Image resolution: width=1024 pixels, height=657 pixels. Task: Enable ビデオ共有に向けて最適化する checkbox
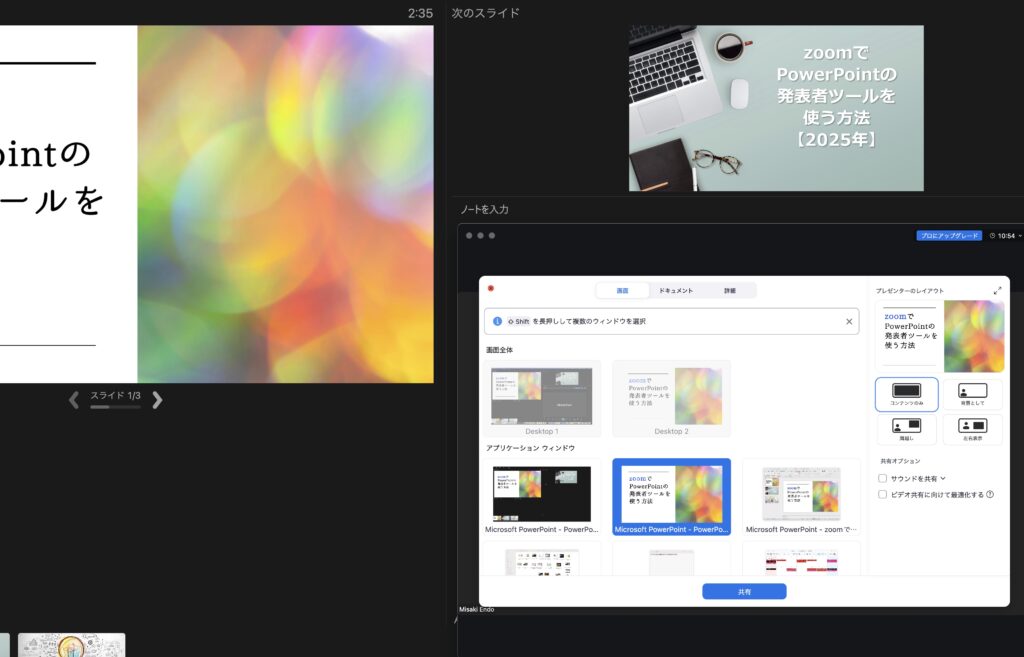tap(882, 494)
